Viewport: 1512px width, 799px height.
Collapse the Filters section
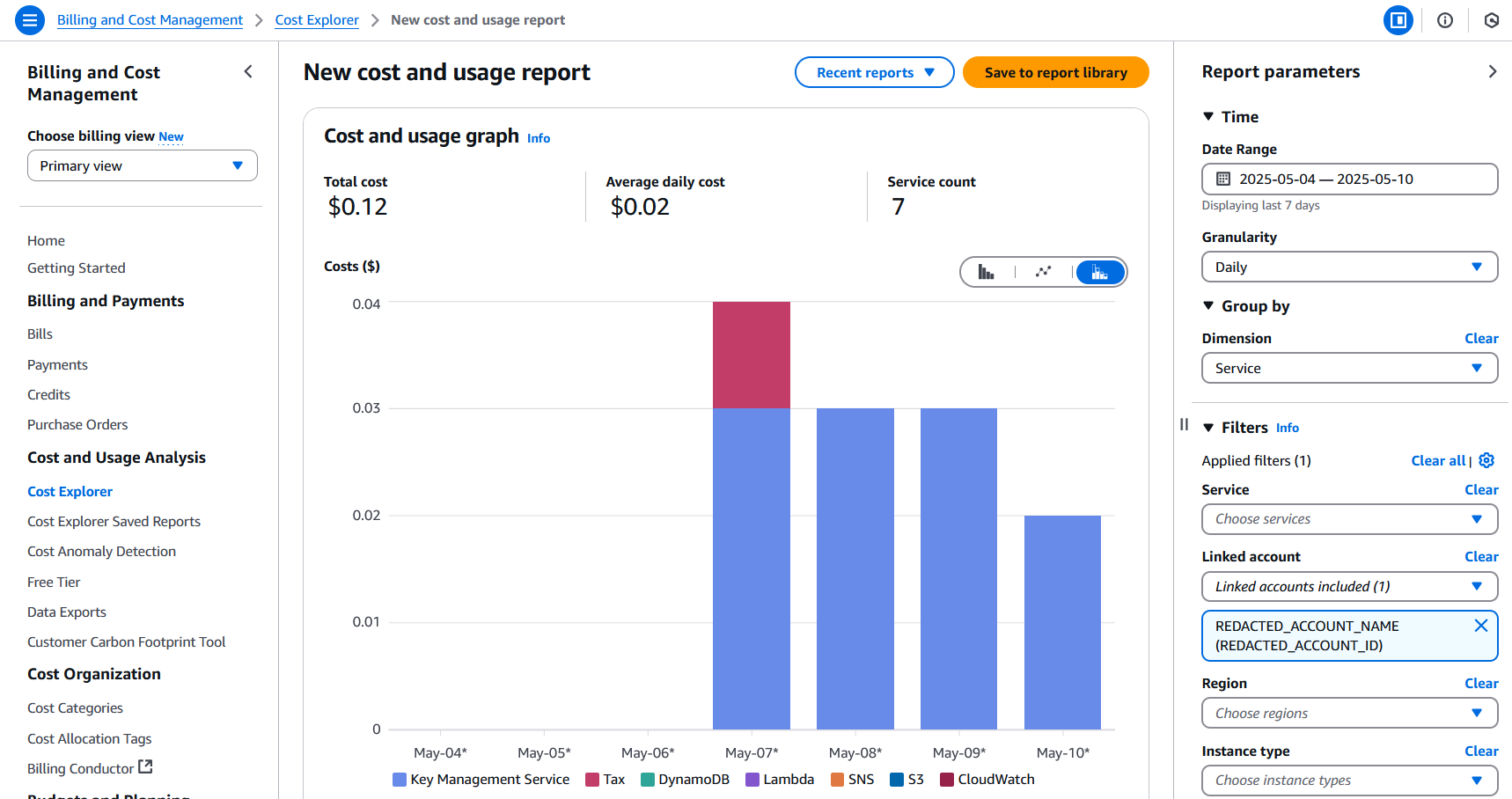[x=1208, y=427]
